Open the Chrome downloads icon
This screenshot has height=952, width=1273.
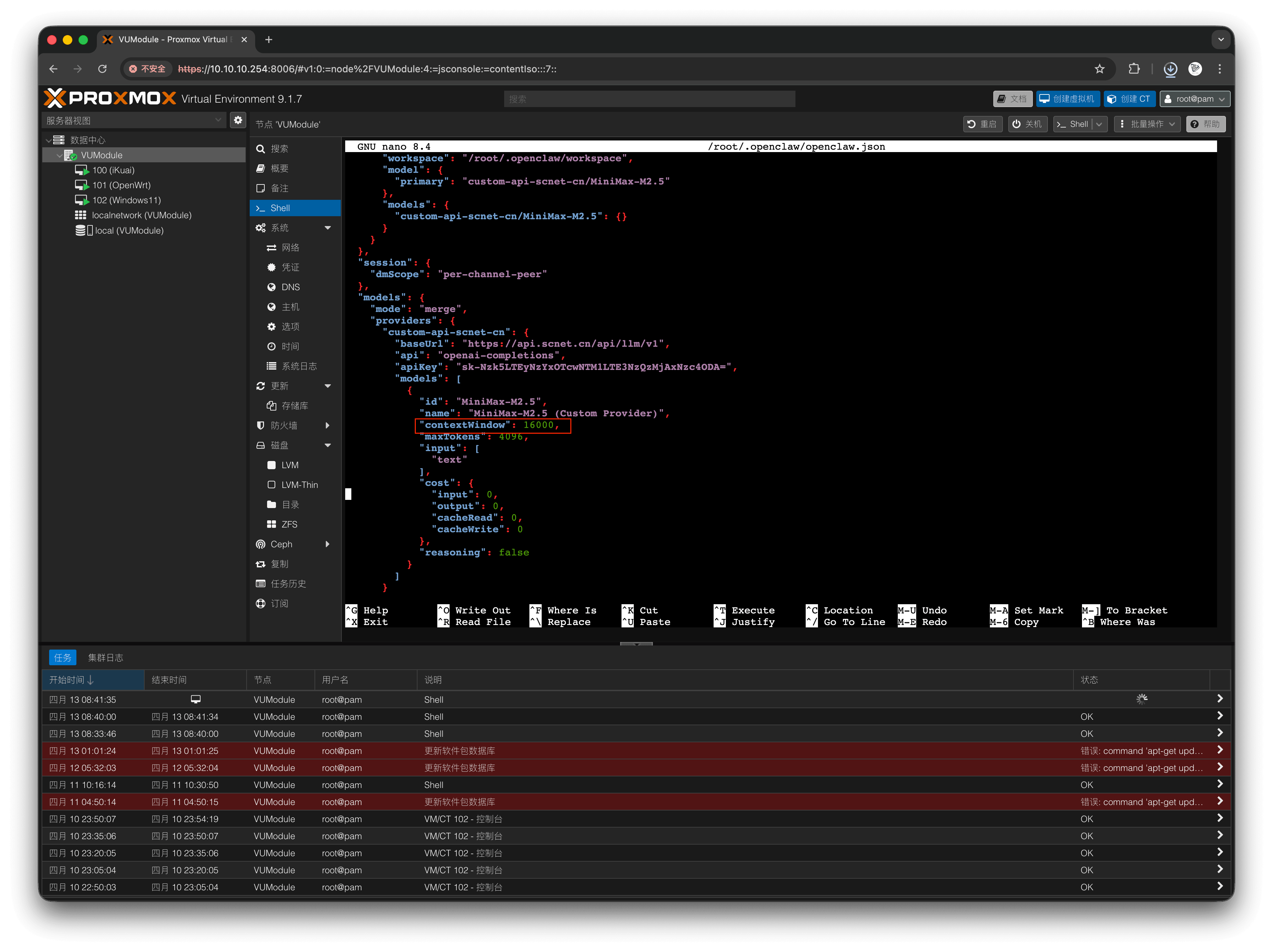tap(1170, 69)
